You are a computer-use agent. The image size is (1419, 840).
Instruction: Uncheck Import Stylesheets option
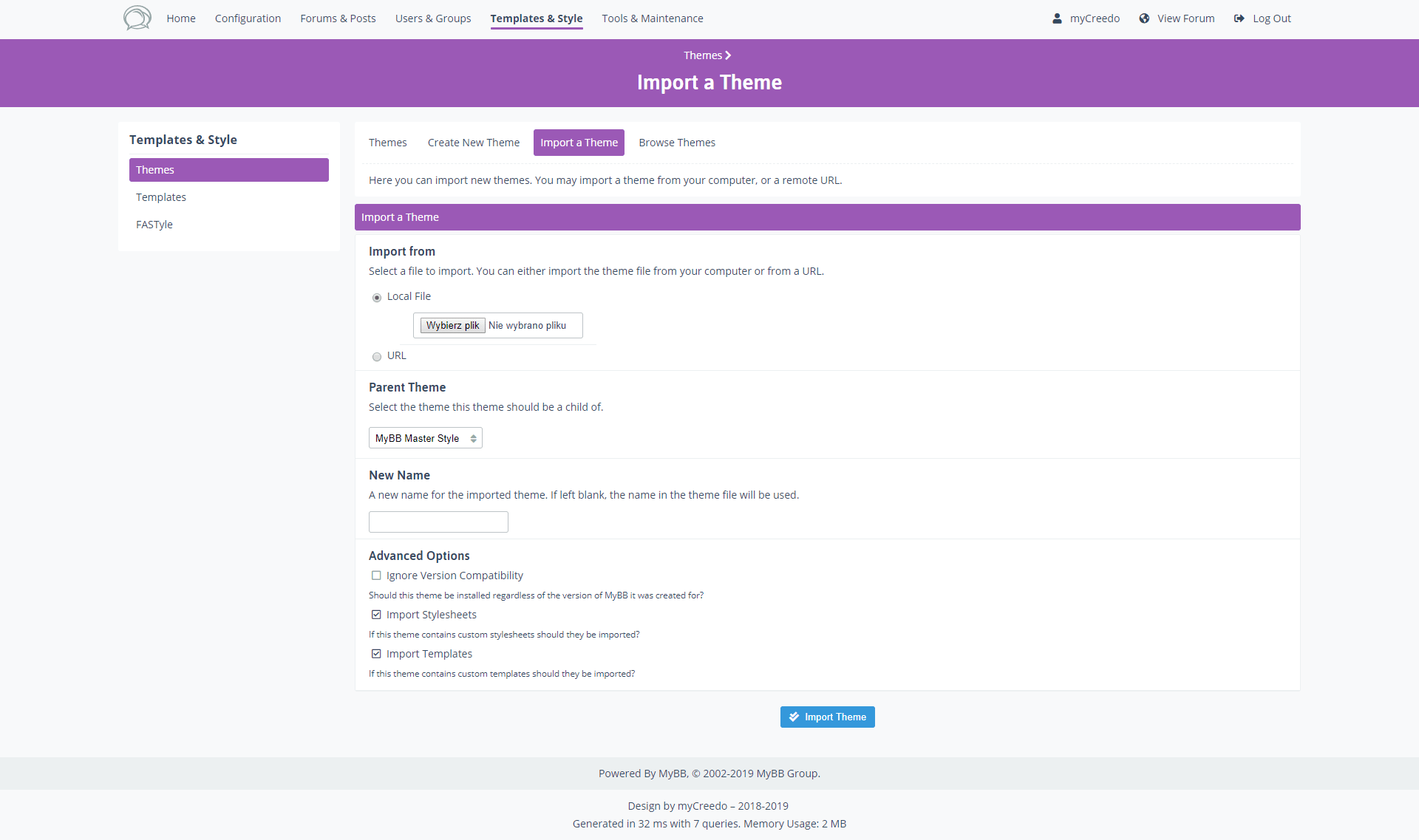click(376, 615)
